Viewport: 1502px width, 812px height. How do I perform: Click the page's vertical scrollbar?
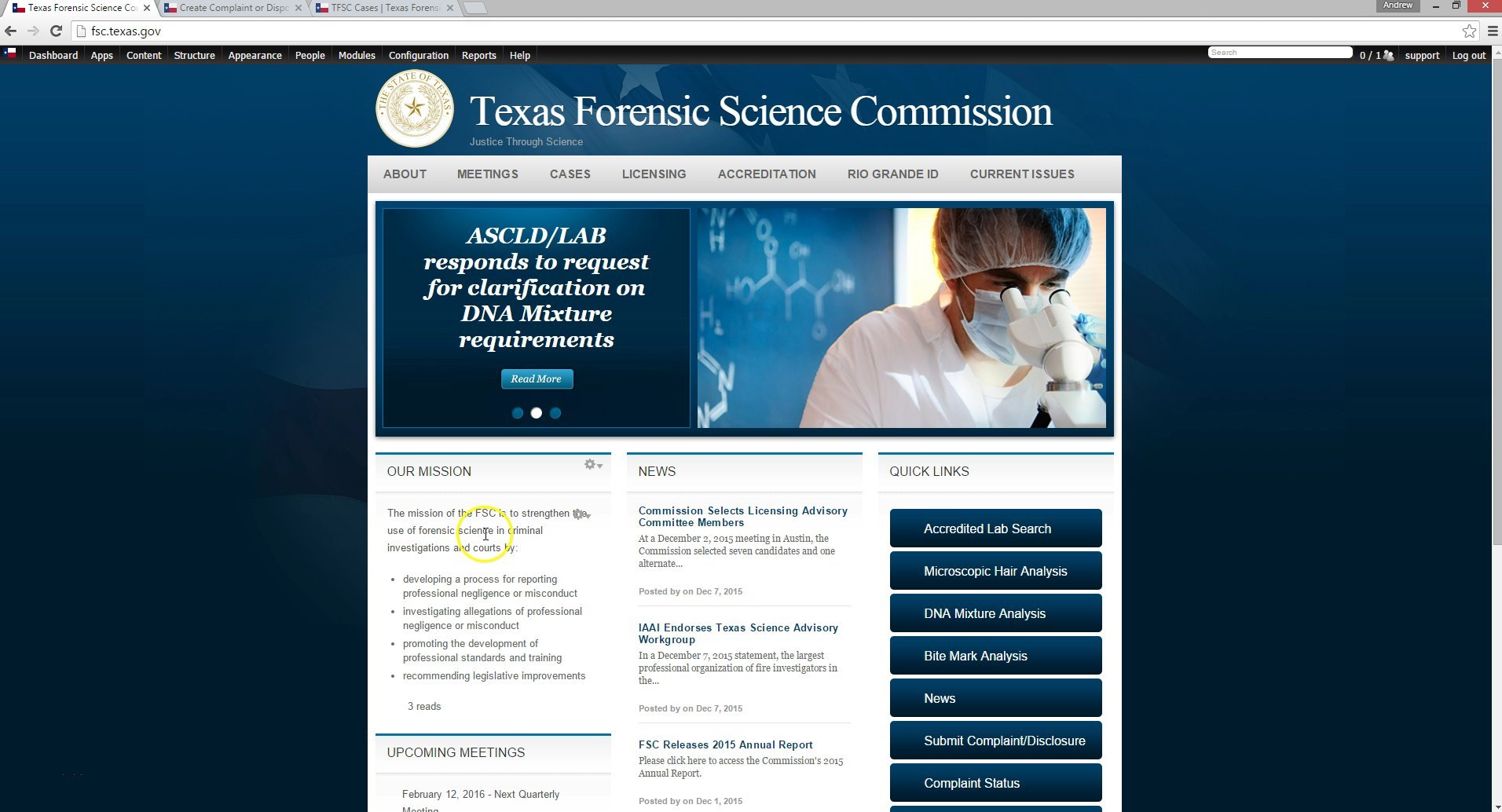[1497, 302]
